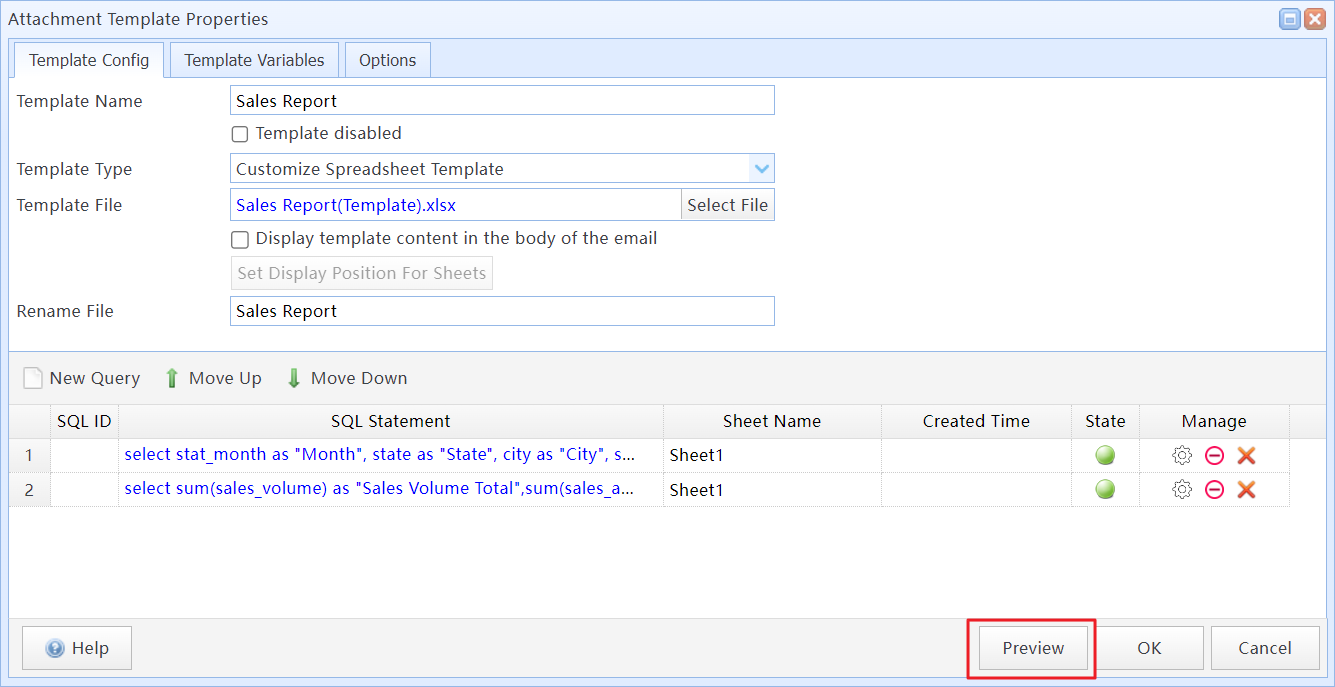The width and height of the screenshot is (1335, 687).
Task: Maximize the Attachment Template Properties dialog
Action: [x=1290, y=19]
